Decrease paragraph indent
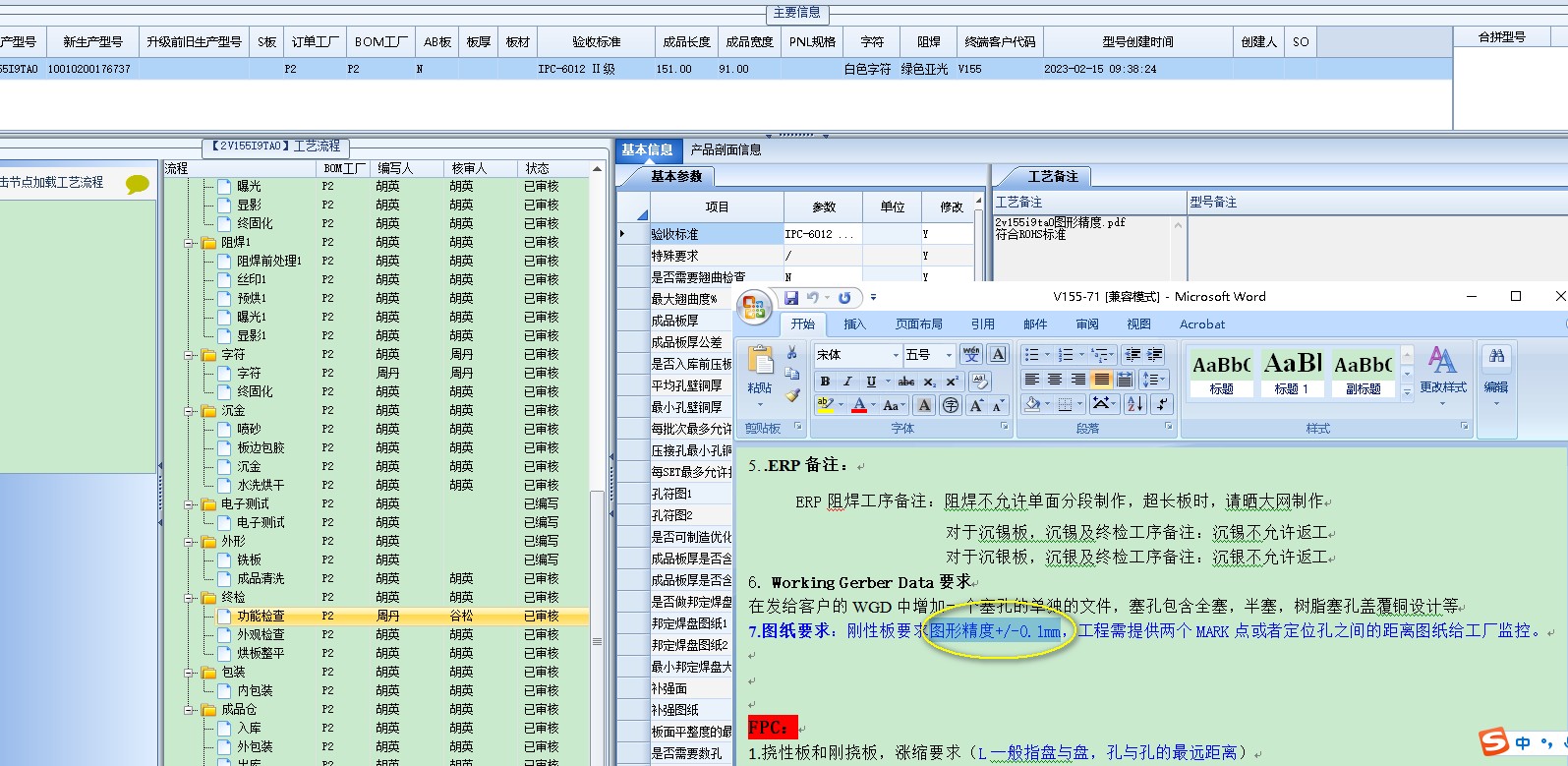1568x766 pixels. coord(1132,354)
